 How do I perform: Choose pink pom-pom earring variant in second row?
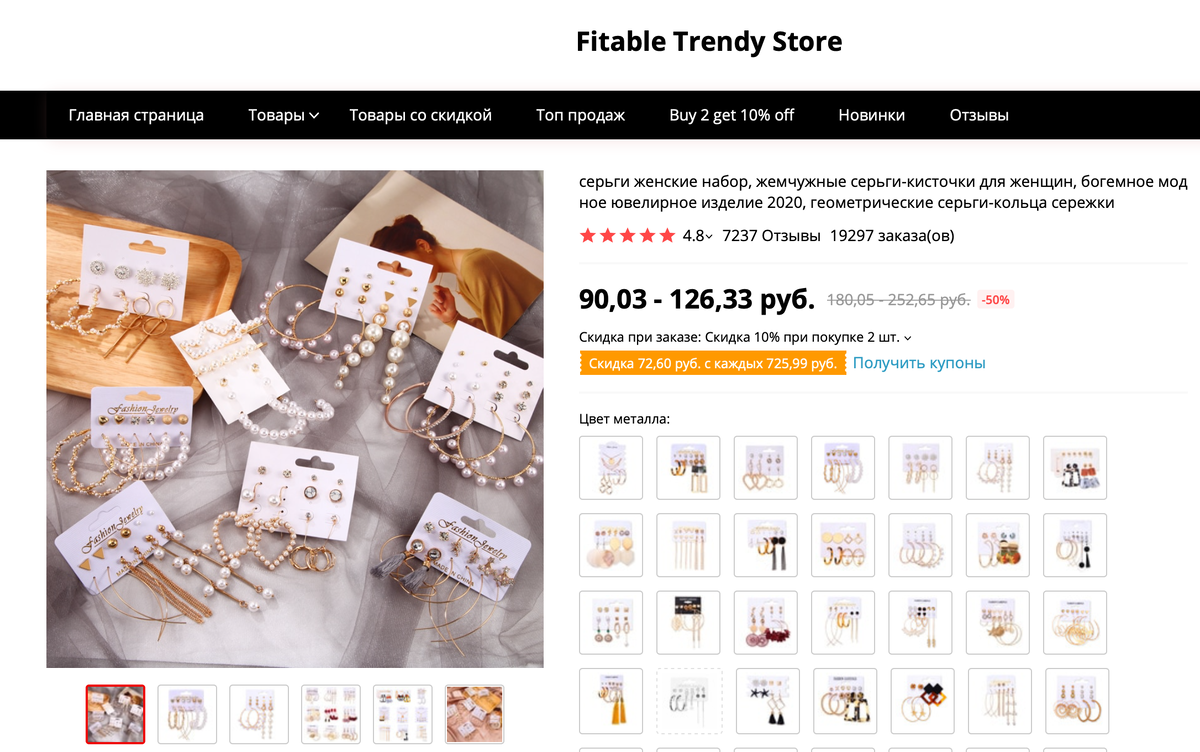pyautogui.click(x=611, y=545)
